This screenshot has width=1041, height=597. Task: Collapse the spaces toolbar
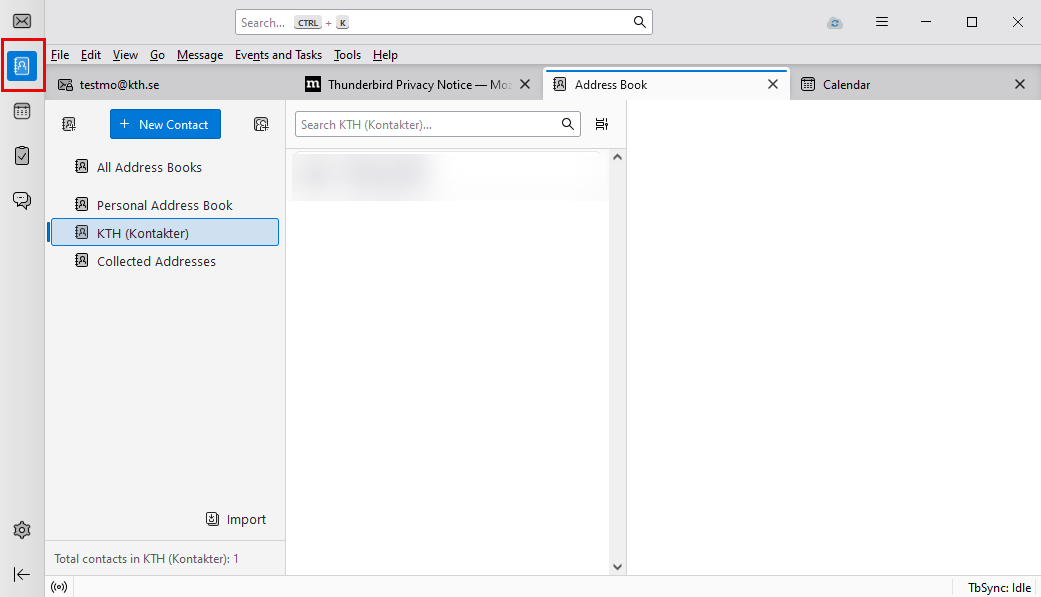(x=22, y=574)
